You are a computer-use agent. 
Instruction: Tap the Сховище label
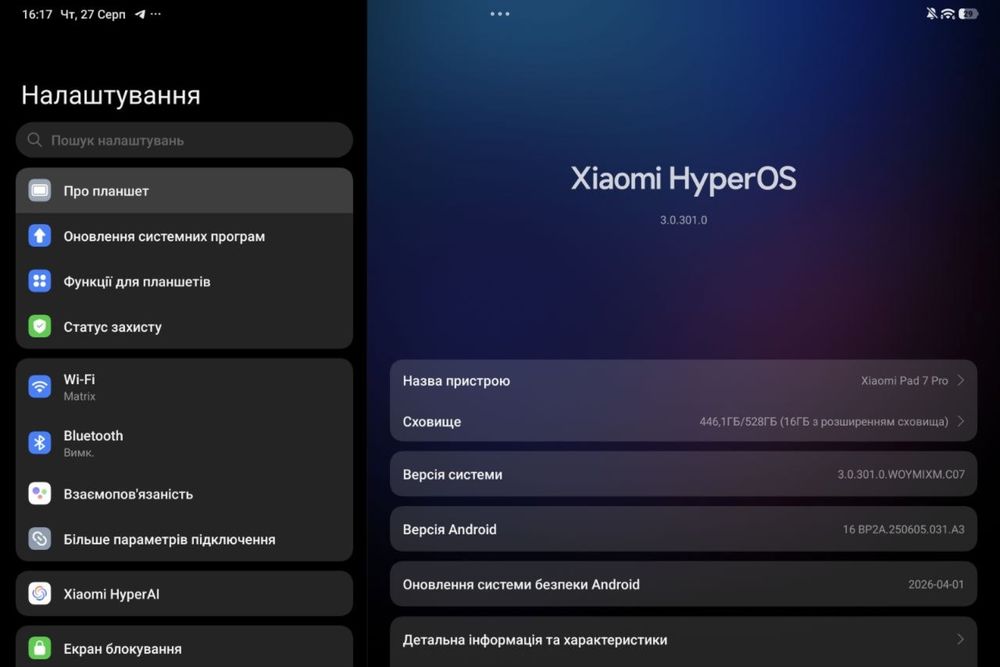[432, 421]
